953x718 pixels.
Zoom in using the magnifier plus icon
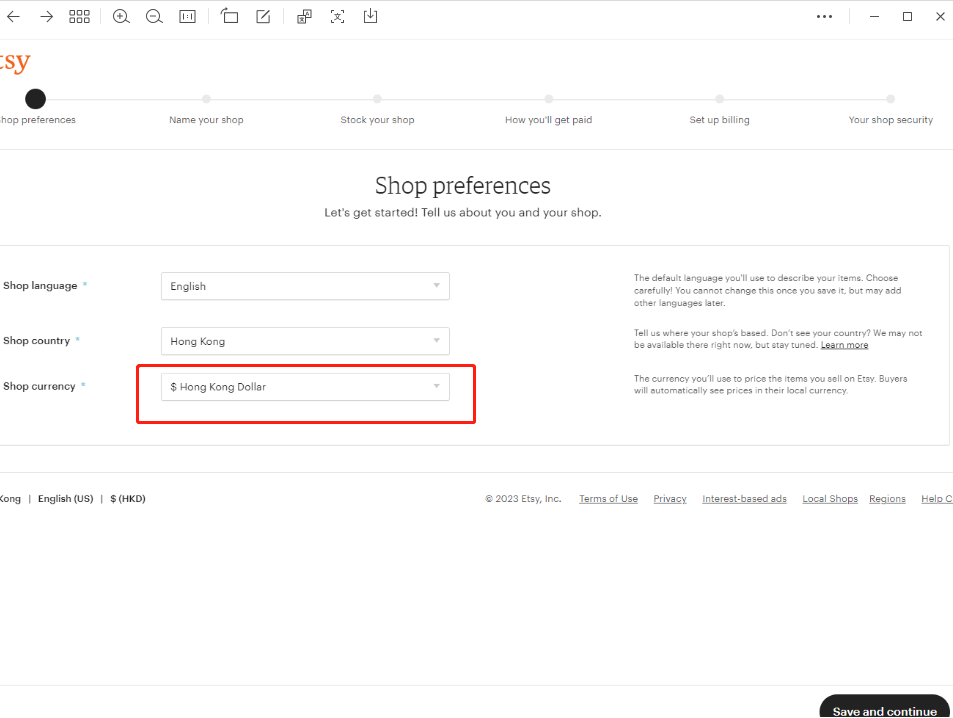[121, 16]
